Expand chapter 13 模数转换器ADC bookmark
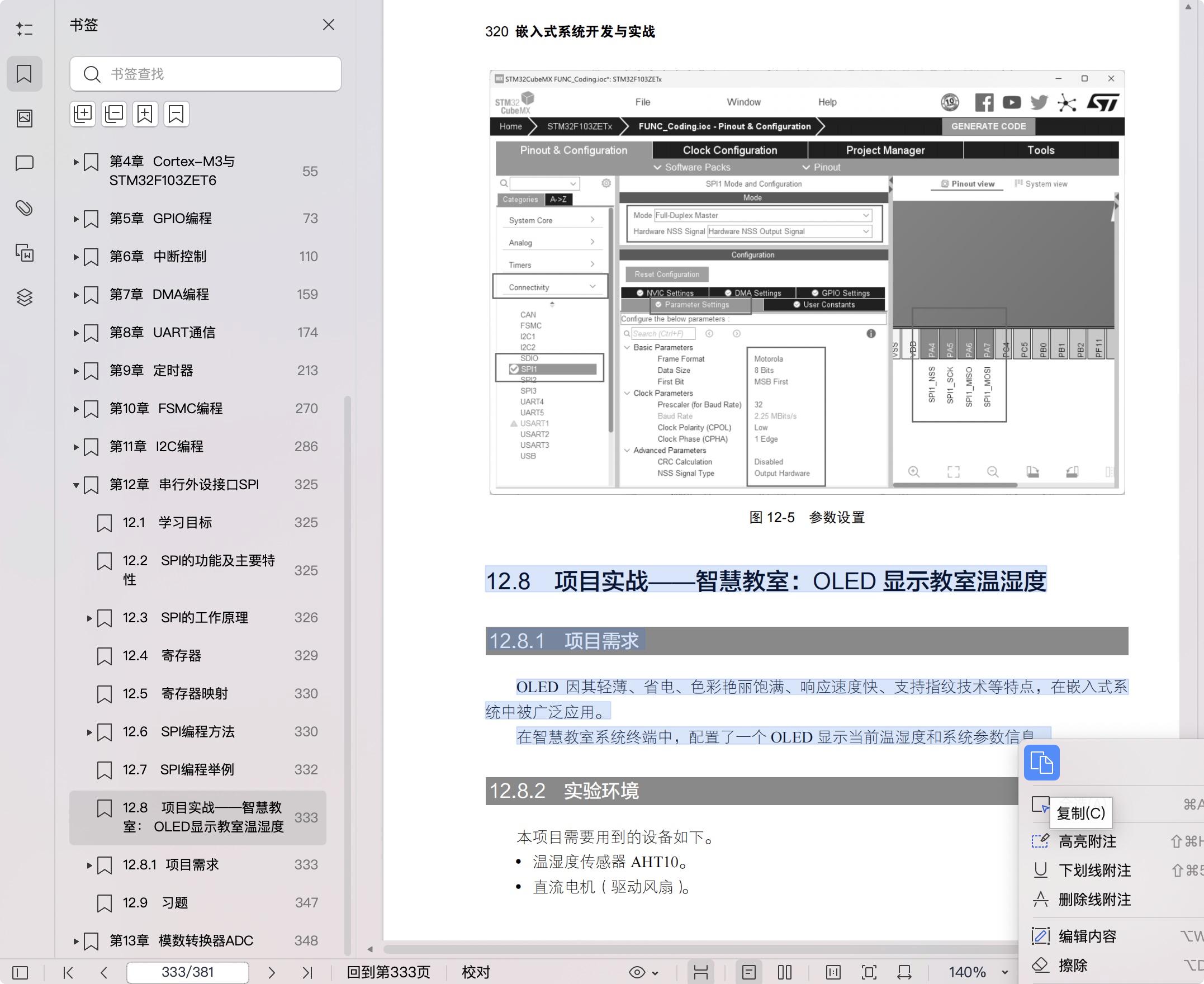The width and height of the screenshot is (1204, 984). click(76, 941)
